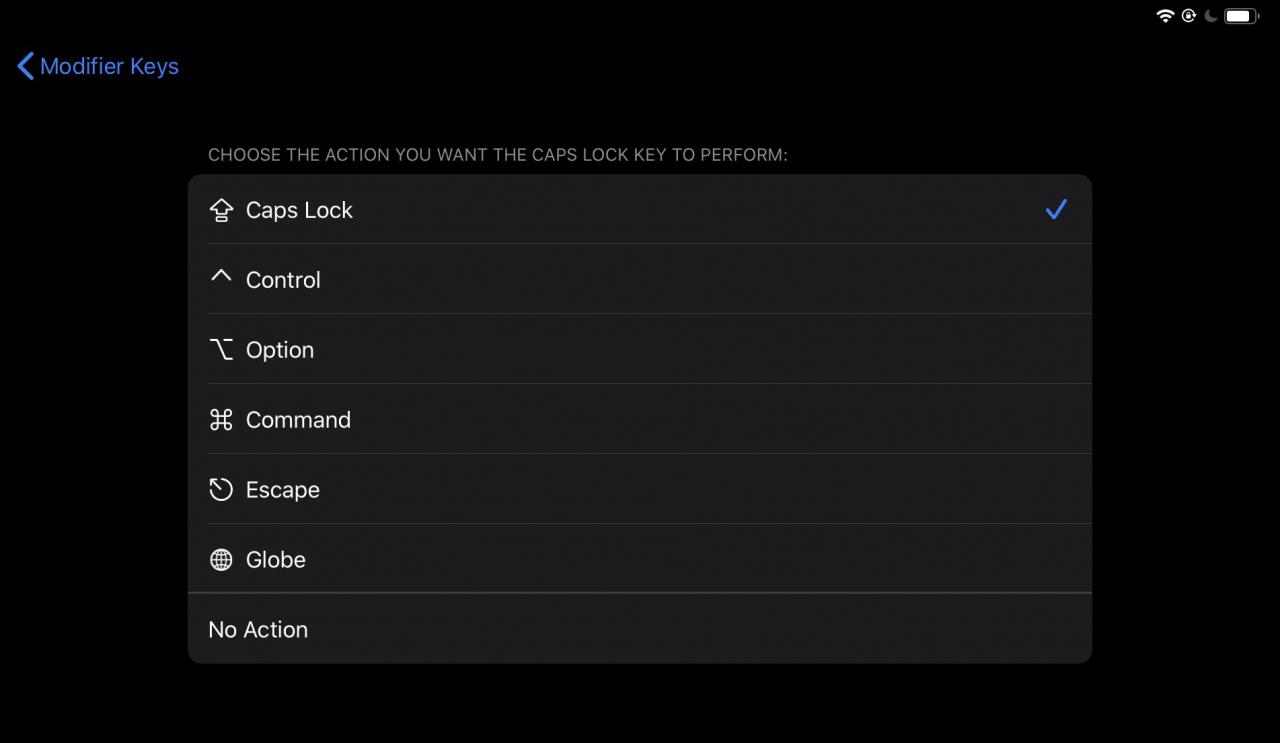The width and height of the screenshot is (1280, 743).
Task: Select No Action for Caps Lock
Action: coord(640,629)
